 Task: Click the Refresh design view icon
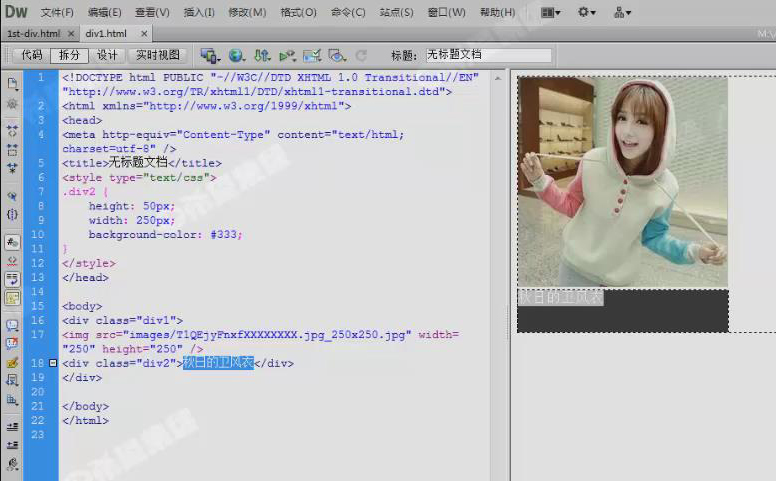pyautogui.click(x=360, y=55)
